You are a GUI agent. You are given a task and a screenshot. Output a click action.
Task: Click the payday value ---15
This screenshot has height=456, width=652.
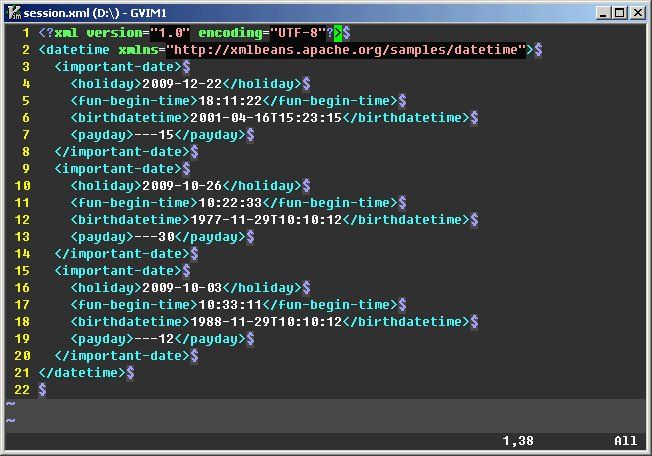tap(154, 135)
